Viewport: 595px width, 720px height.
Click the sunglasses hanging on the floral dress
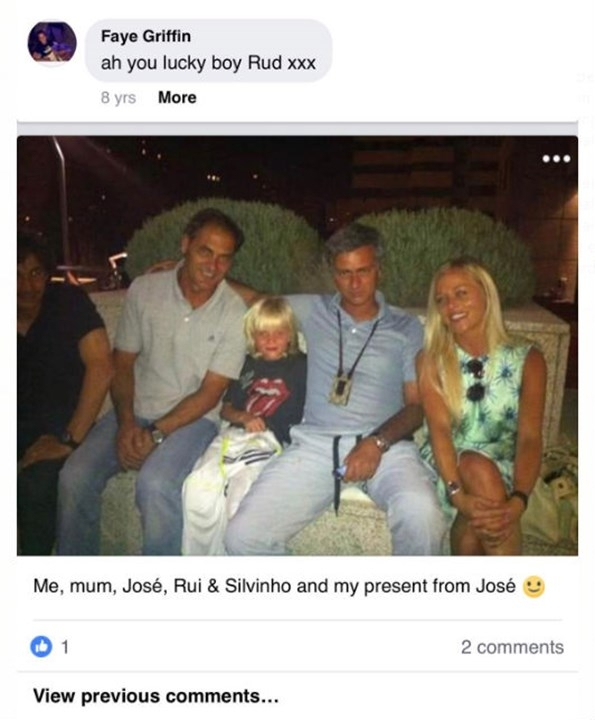(476, 379)
